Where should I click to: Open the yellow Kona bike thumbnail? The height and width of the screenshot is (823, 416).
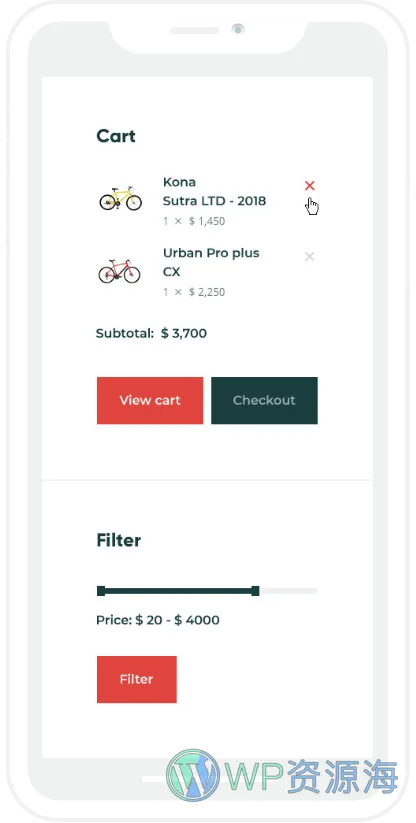click(x=121, y=198)
